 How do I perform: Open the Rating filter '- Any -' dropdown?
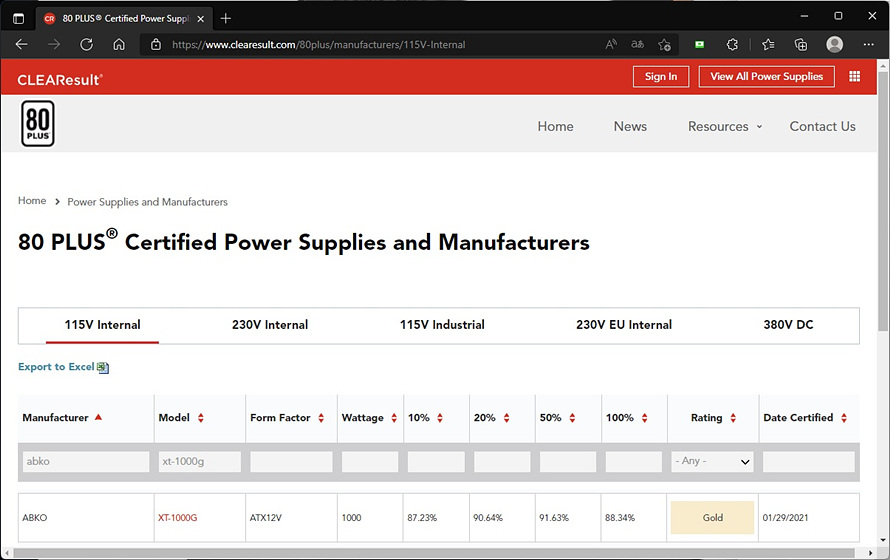712,461
